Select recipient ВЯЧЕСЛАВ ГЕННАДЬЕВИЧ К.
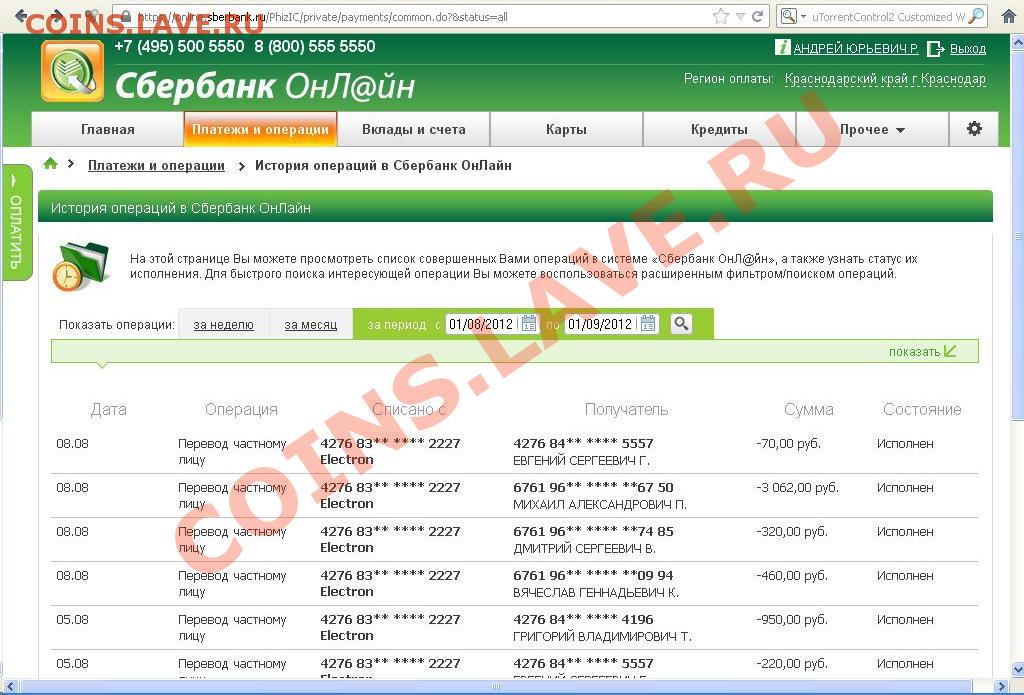 tap(596, 593)
